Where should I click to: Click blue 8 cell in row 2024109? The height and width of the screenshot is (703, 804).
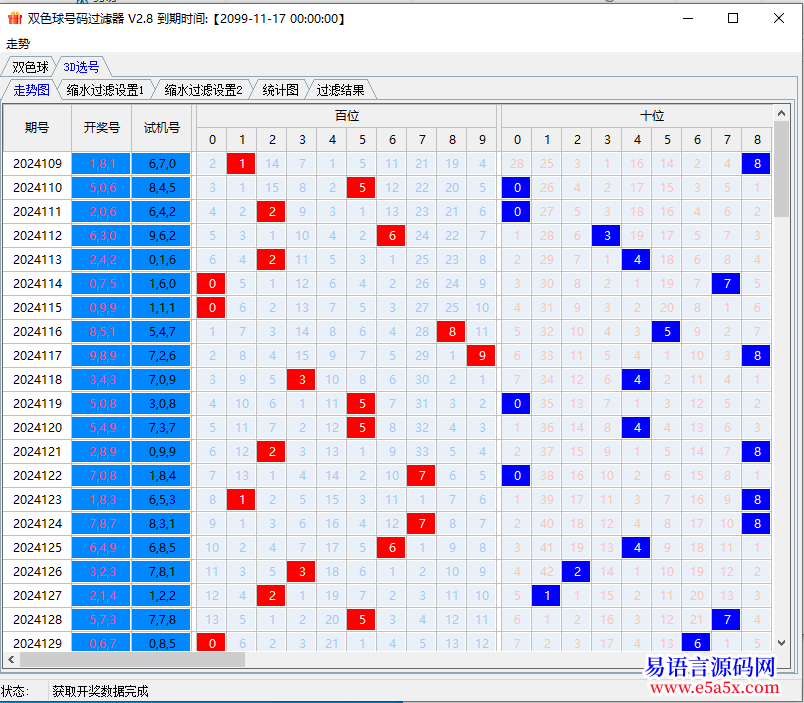pos(756,164)
